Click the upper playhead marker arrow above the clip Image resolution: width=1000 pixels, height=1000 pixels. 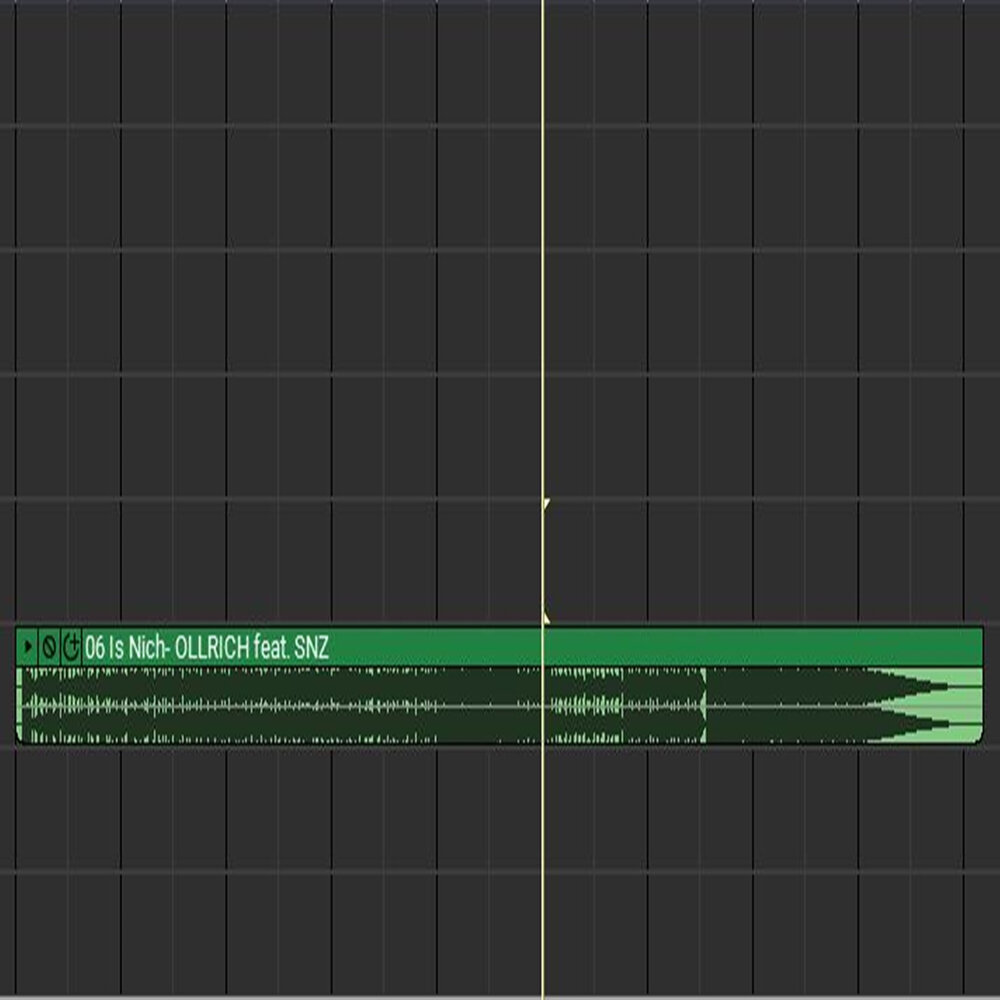(x=546, y=504)
